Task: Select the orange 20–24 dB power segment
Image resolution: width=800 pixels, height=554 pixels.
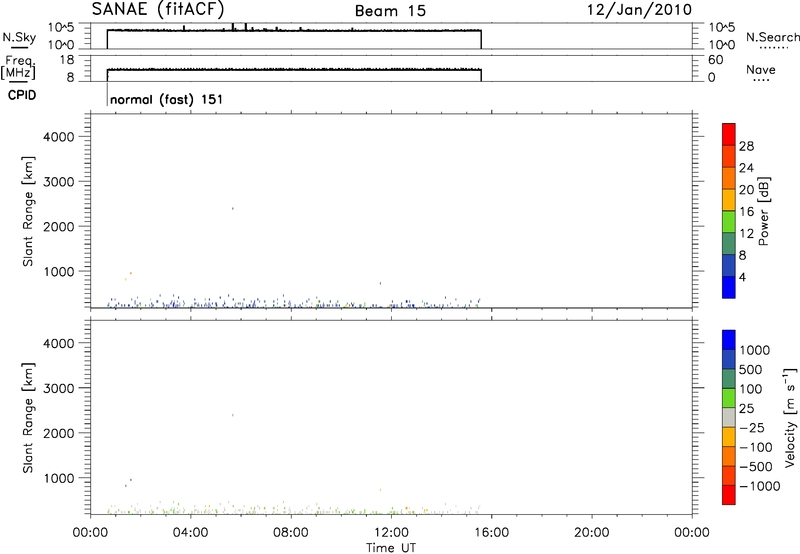Action: pos(729,178)
